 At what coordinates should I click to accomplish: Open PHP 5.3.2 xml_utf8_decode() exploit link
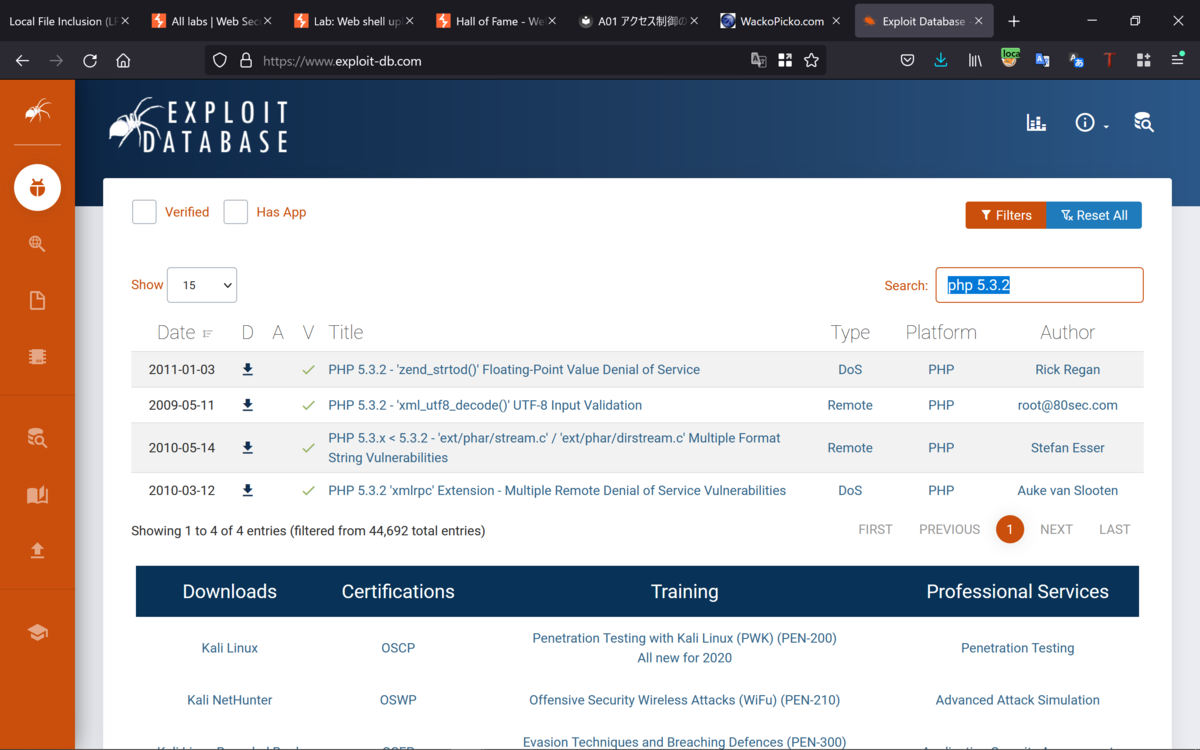485,405
